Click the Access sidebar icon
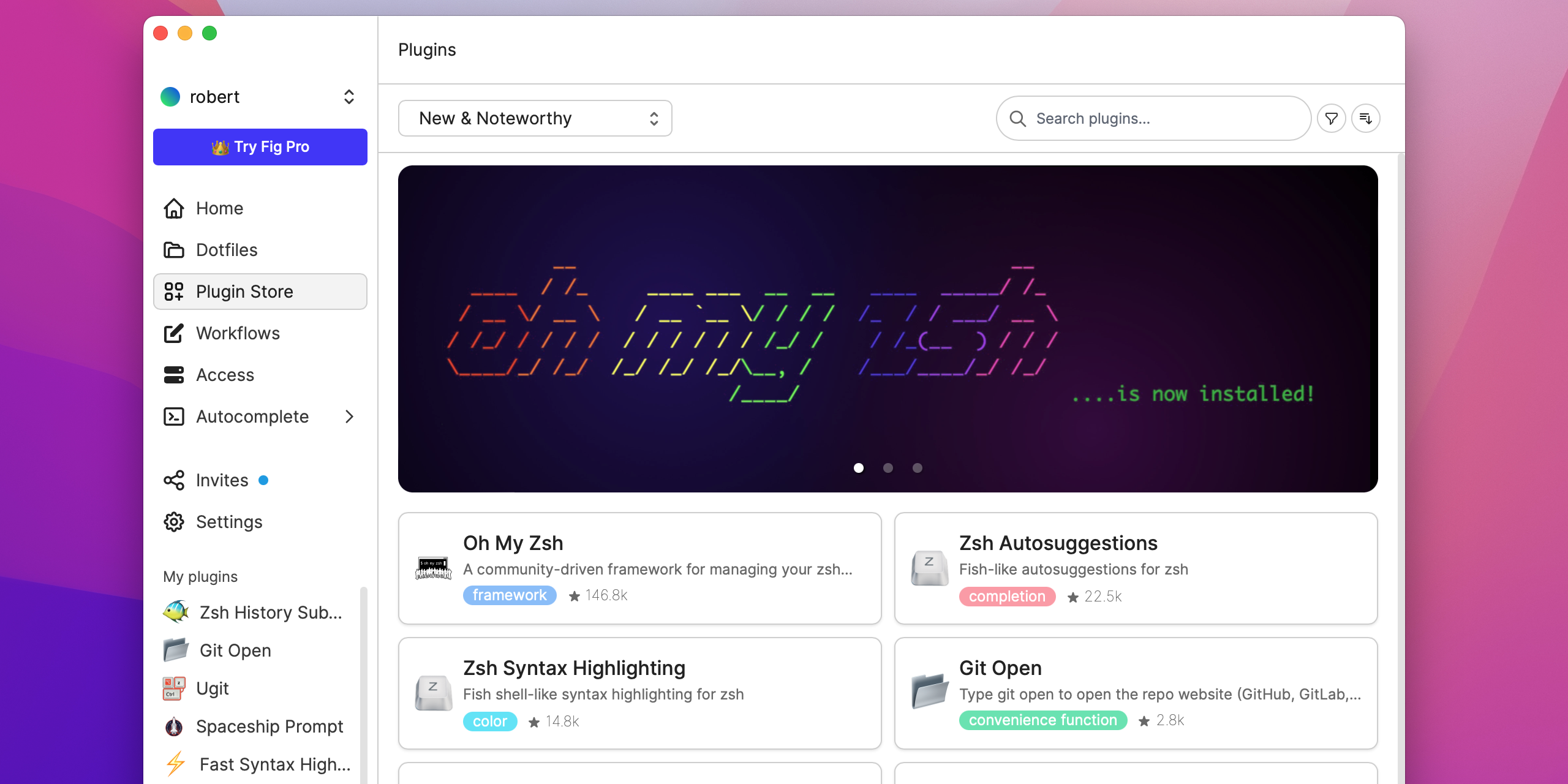The height and width of the screenshot is (784, 1568). click(173, 374)
